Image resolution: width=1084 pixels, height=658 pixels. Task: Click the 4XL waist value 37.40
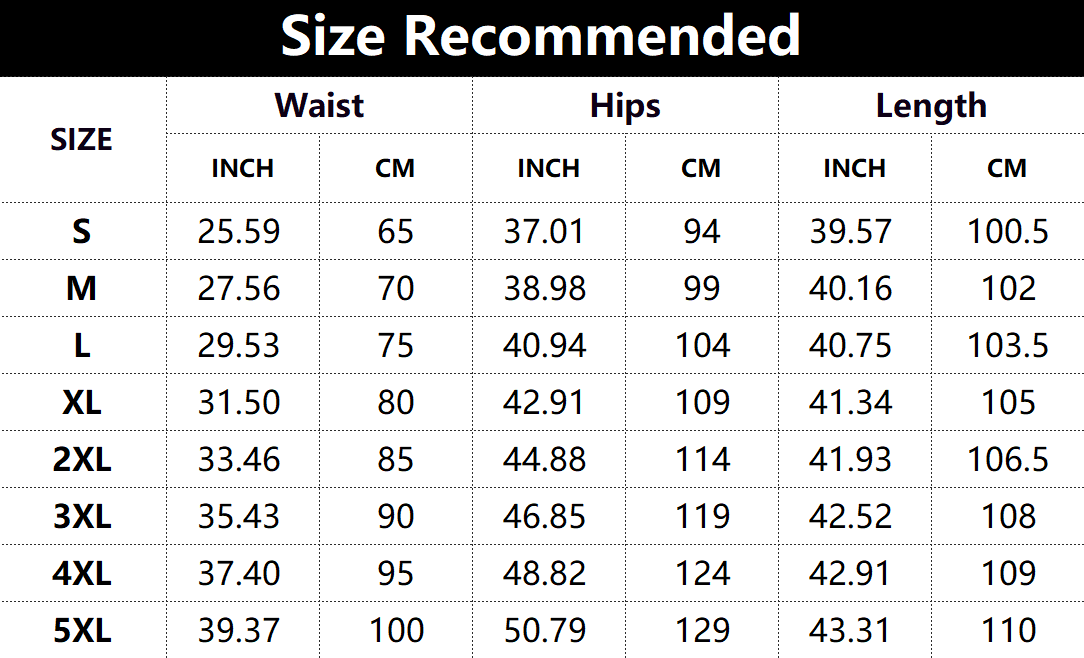[239, 574]
